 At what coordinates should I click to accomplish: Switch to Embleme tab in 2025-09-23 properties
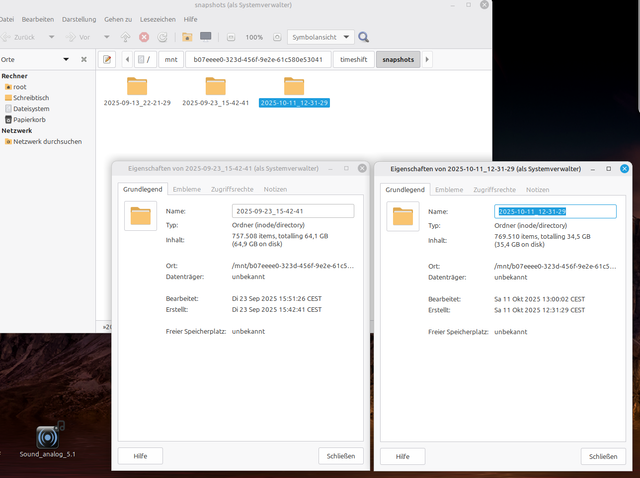[187, 189]
